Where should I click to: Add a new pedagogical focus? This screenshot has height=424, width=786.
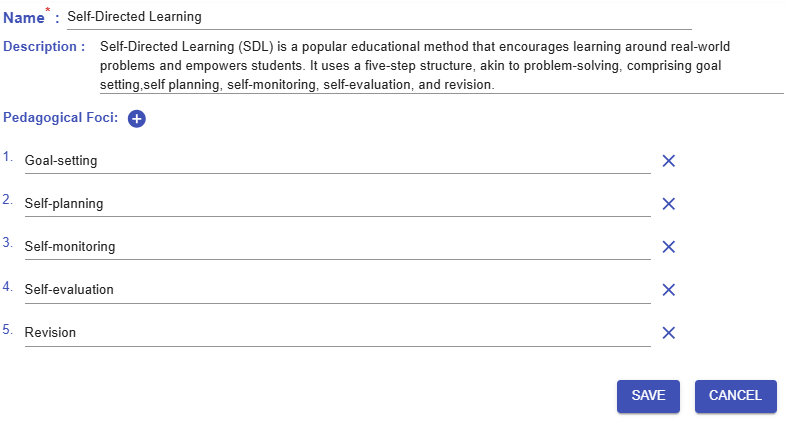[x=137, y=119]
